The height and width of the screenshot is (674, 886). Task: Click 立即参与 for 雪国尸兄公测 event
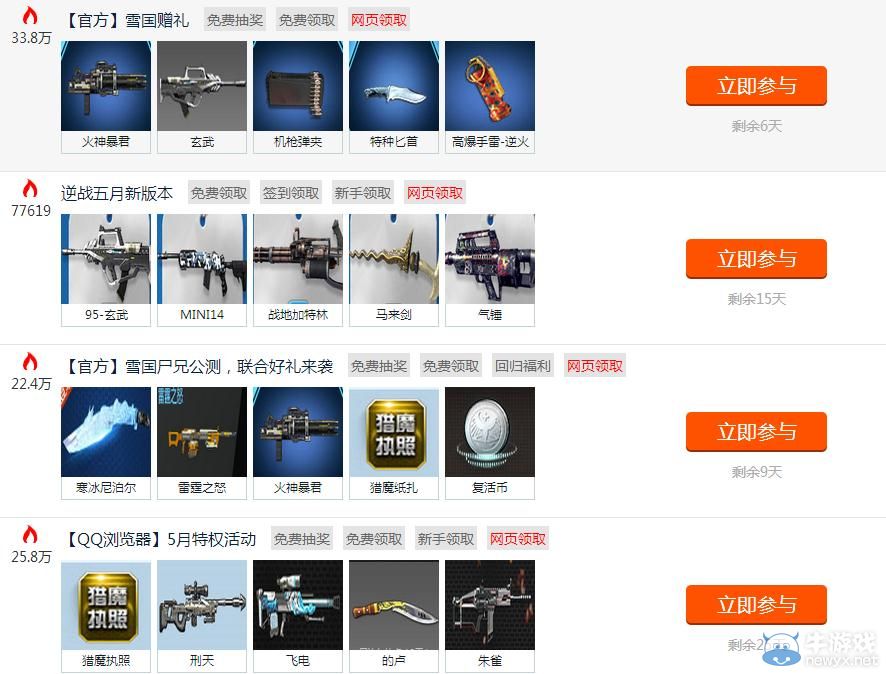(757, 432)
